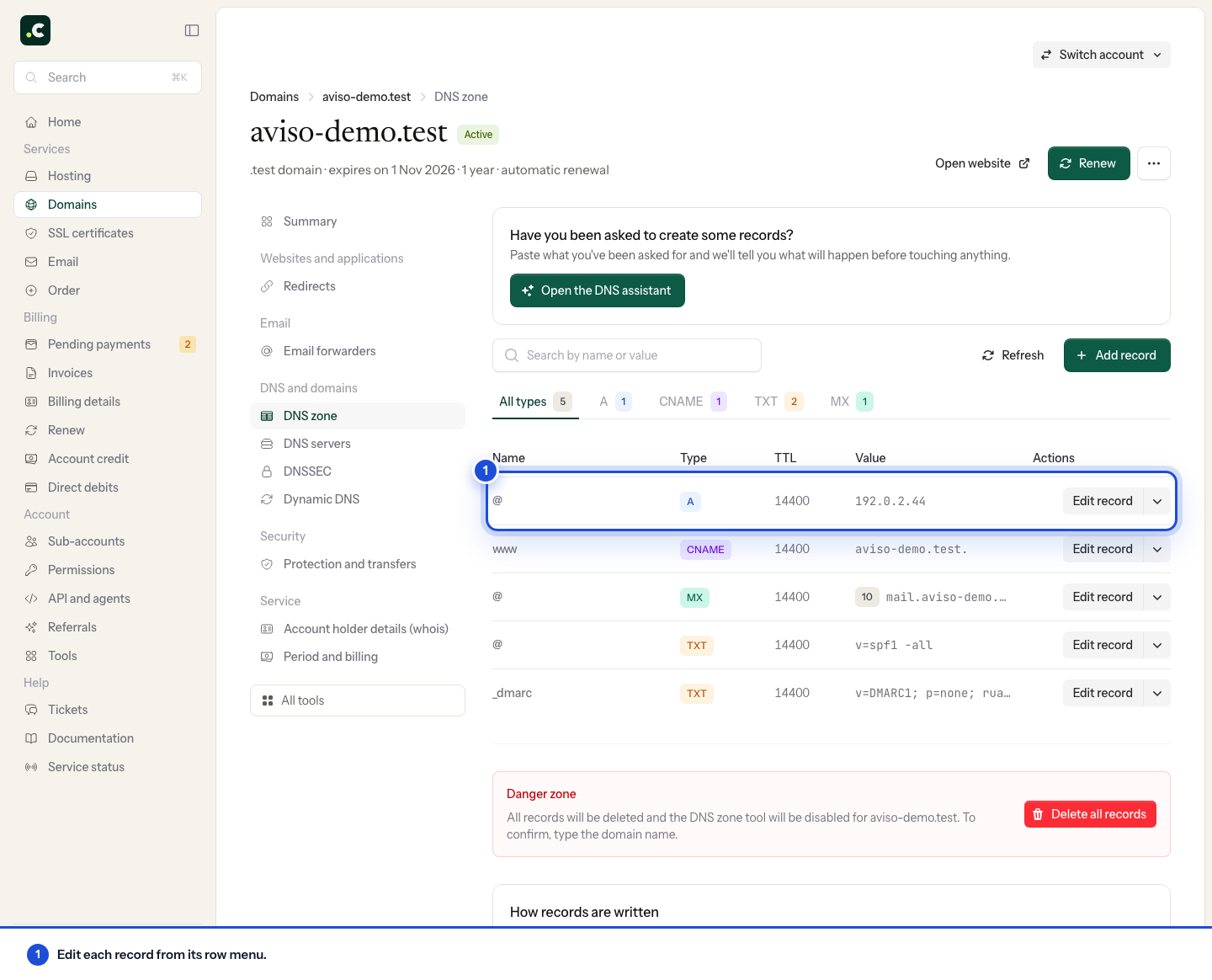Click the API and agents code icon
The width and height of the screenshot is (1212, 980).
(x=31, y=599)
